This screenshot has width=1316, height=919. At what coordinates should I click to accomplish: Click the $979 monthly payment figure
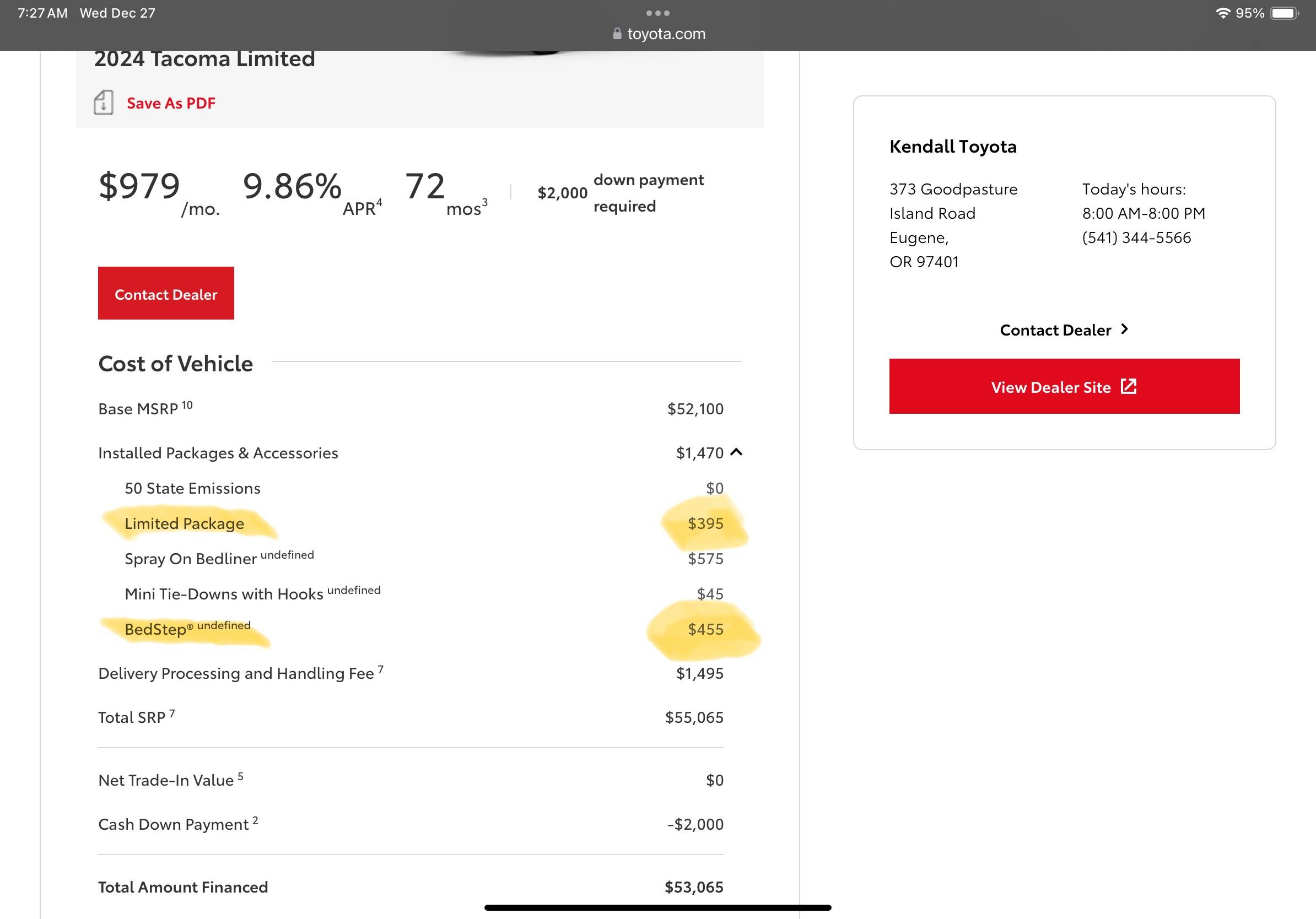139,186
